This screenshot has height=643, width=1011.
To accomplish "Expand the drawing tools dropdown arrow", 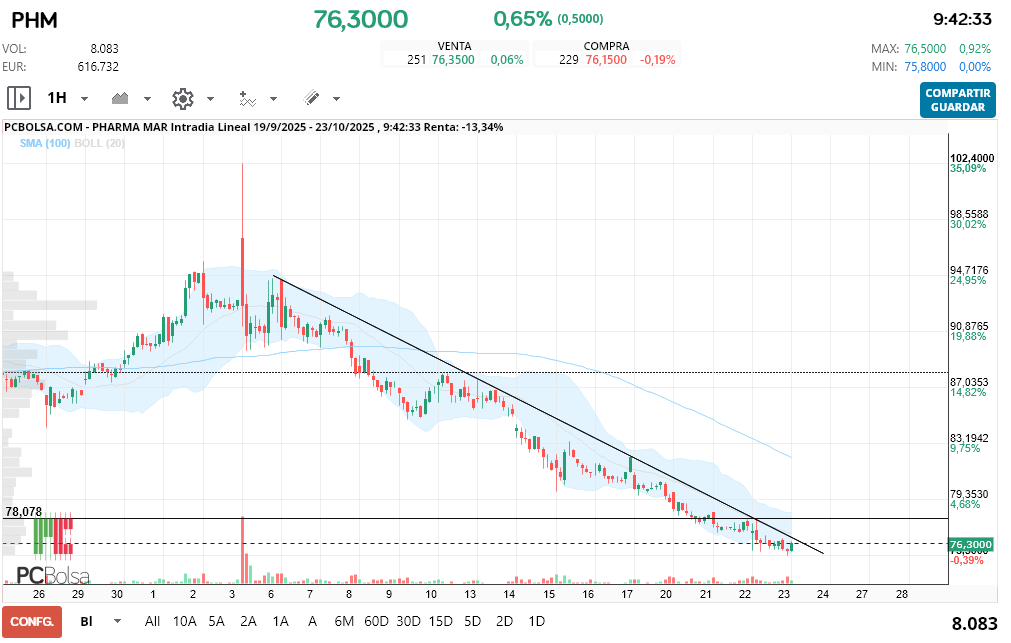I will [336, 99].
